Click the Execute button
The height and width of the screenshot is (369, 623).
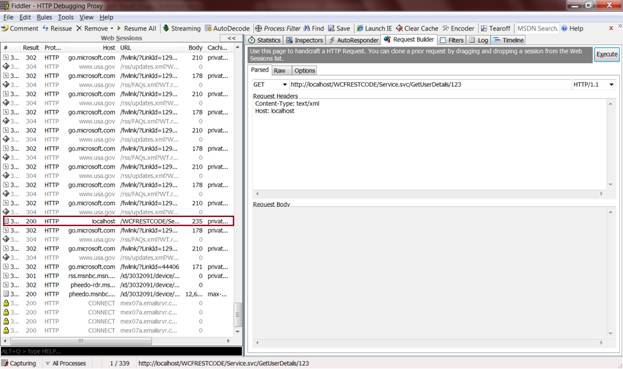(x=607, y=54)
